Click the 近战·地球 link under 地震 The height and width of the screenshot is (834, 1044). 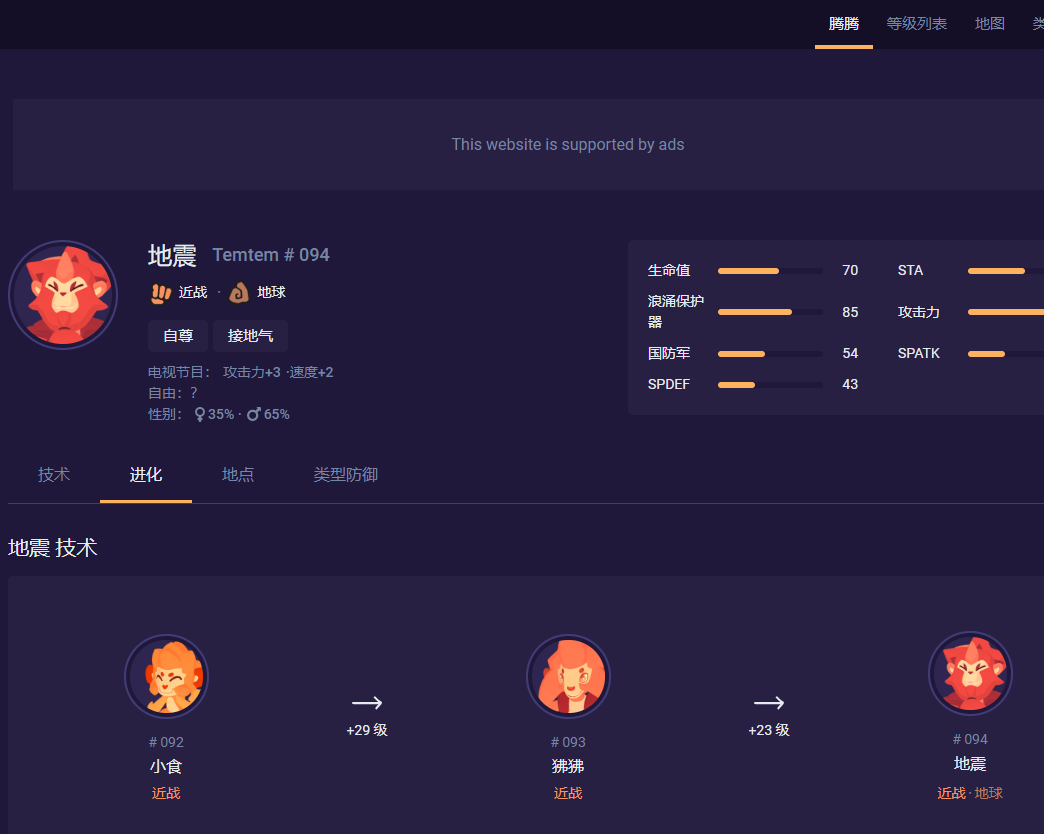point(969,792)
